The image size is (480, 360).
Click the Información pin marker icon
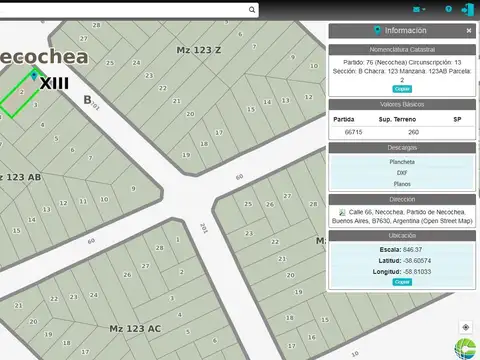377,30
